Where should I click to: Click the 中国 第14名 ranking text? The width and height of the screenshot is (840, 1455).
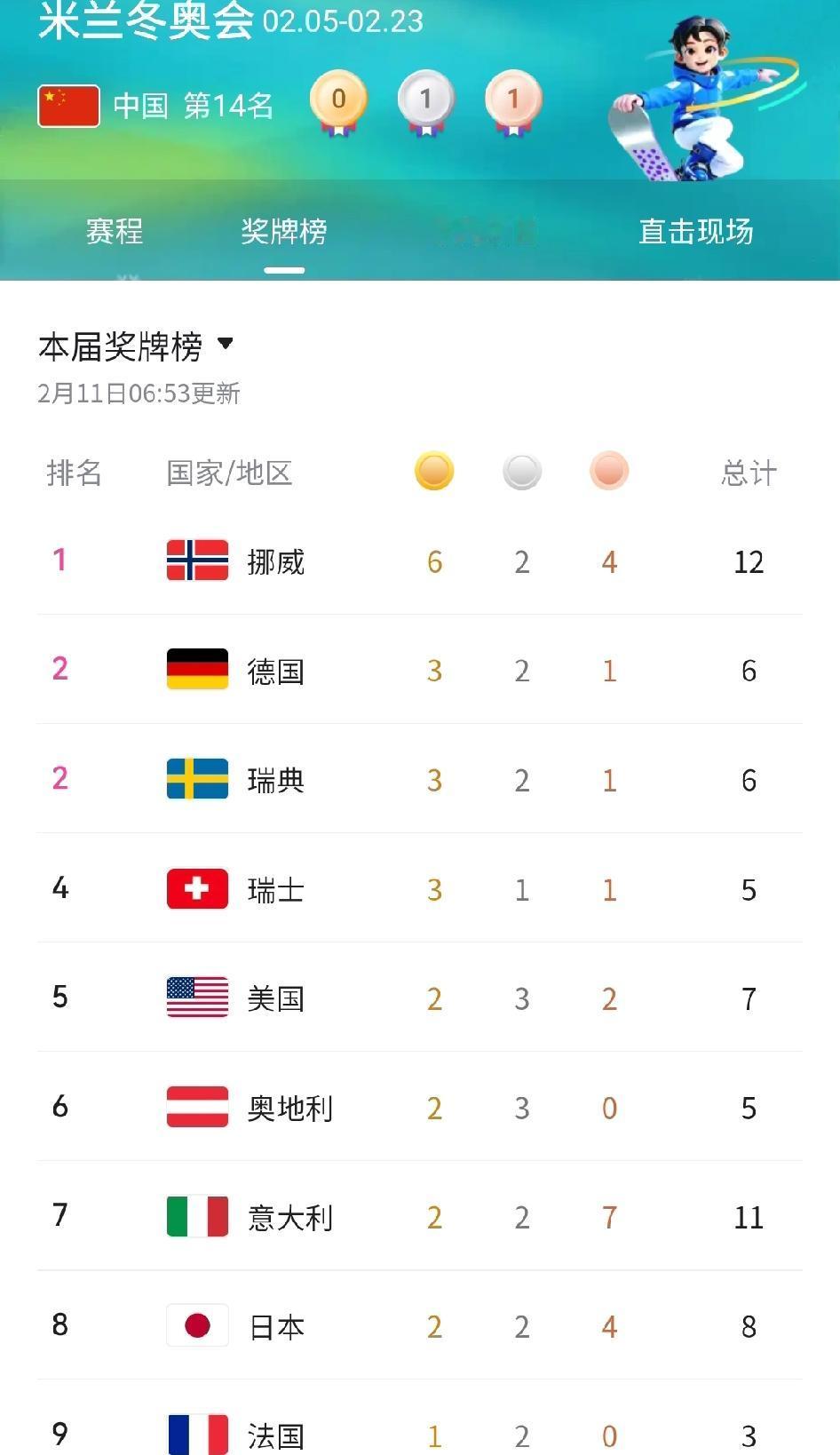pos(194,107)
